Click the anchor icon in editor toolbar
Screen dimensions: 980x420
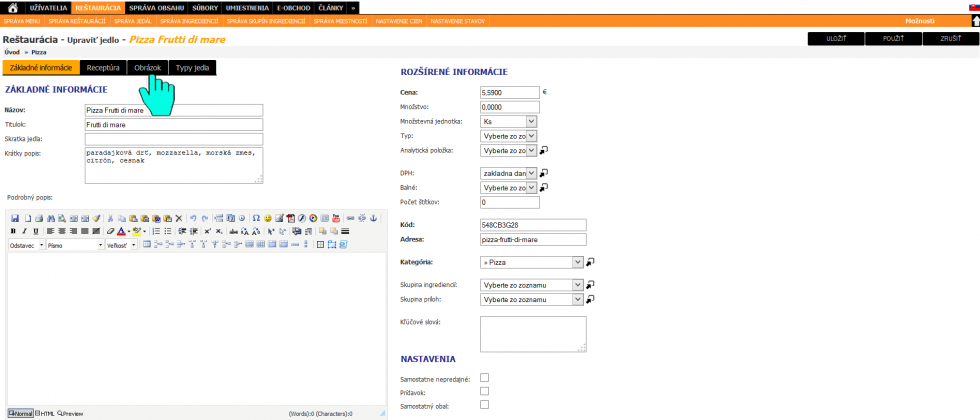tap(375, 217)
